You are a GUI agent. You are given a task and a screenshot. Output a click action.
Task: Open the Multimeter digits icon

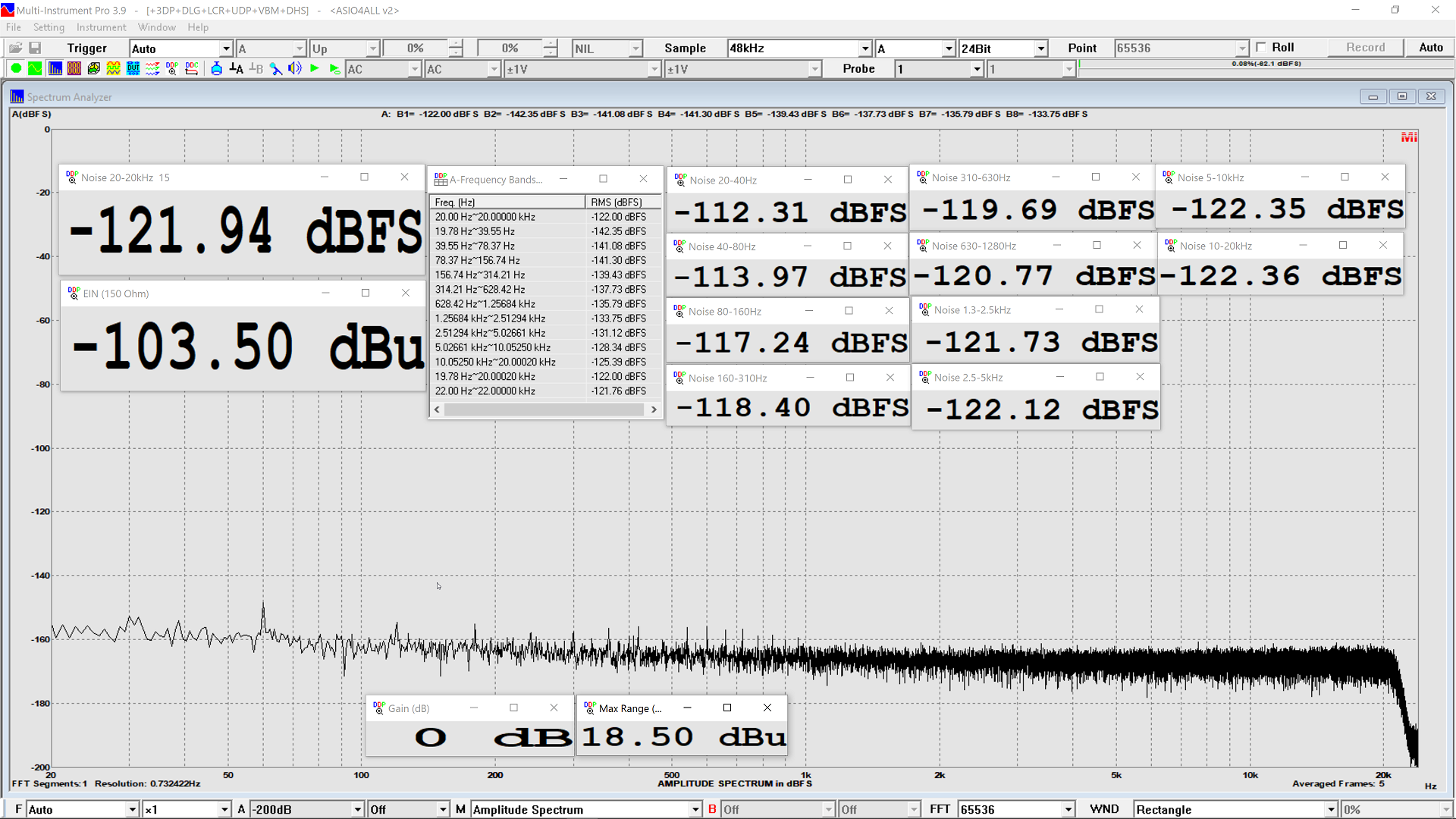(74, 68)
